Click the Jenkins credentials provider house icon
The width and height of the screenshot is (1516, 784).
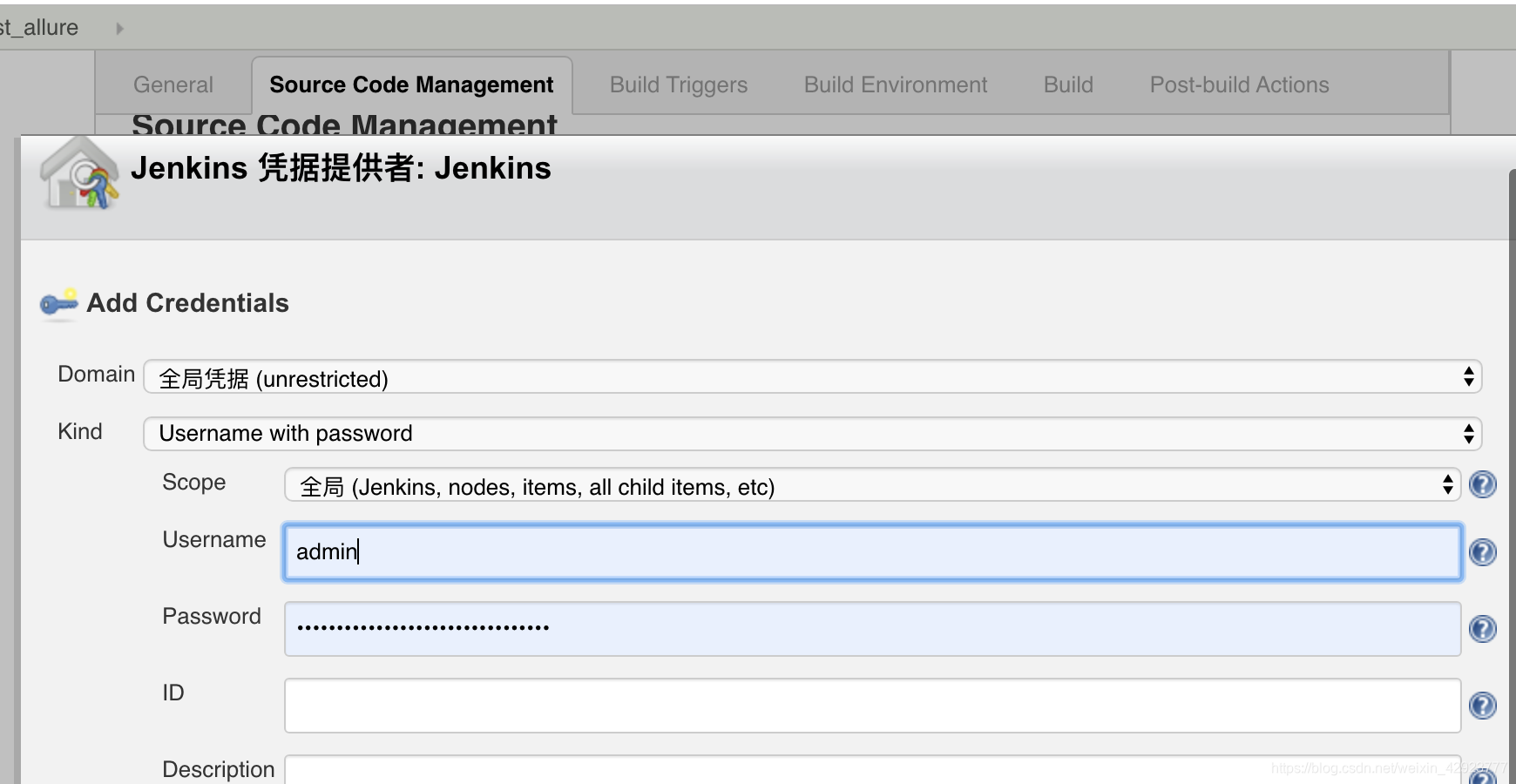point(79,172)
